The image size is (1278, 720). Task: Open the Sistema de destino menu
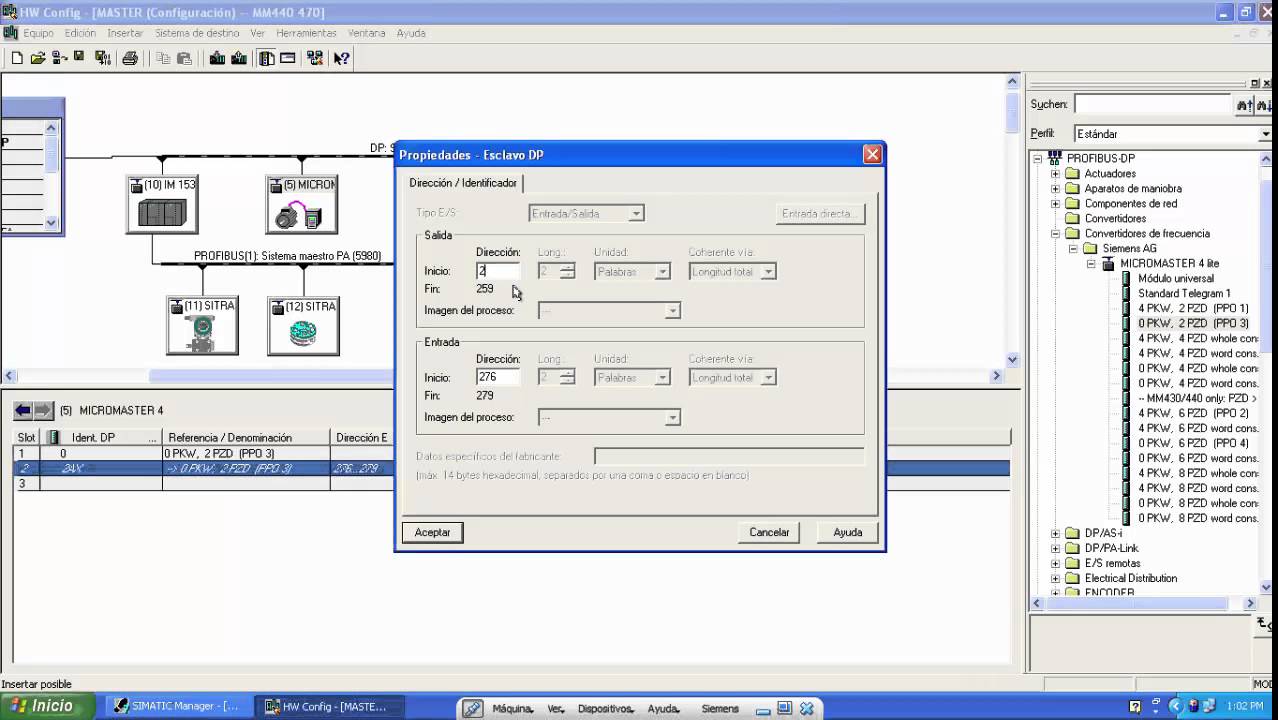(197, 33)
